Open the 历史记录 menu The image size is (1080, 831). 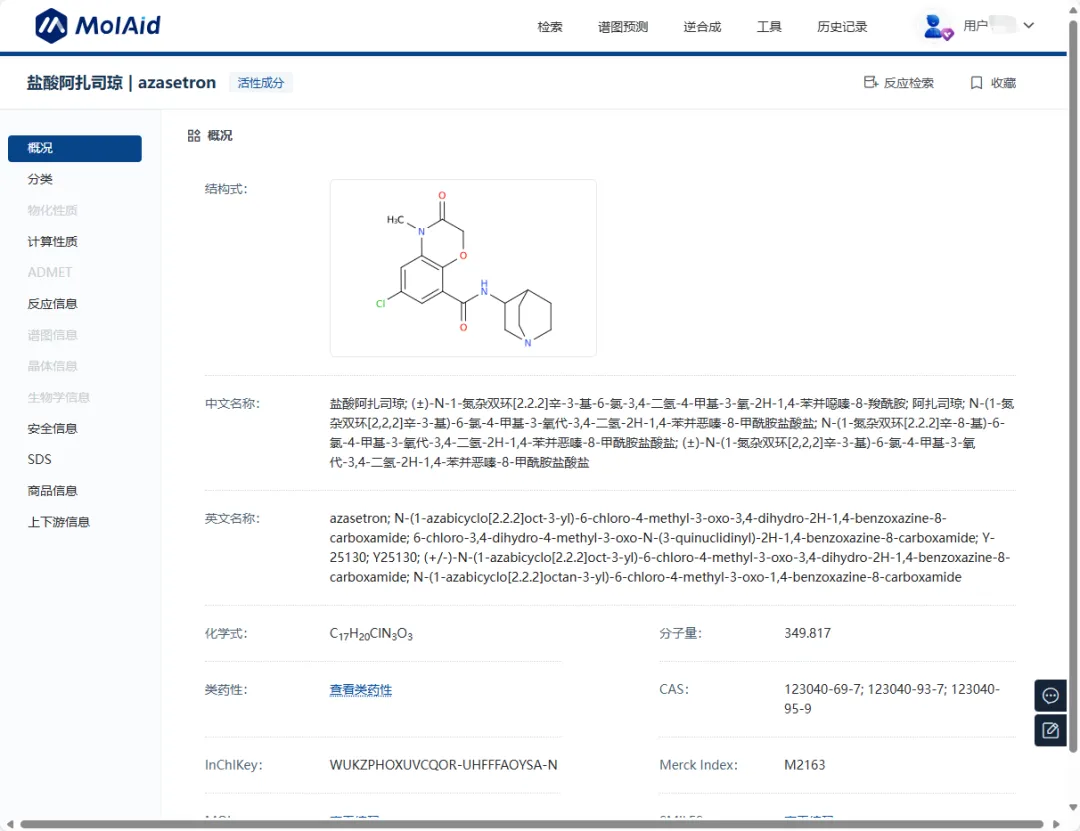pos(842,27)
